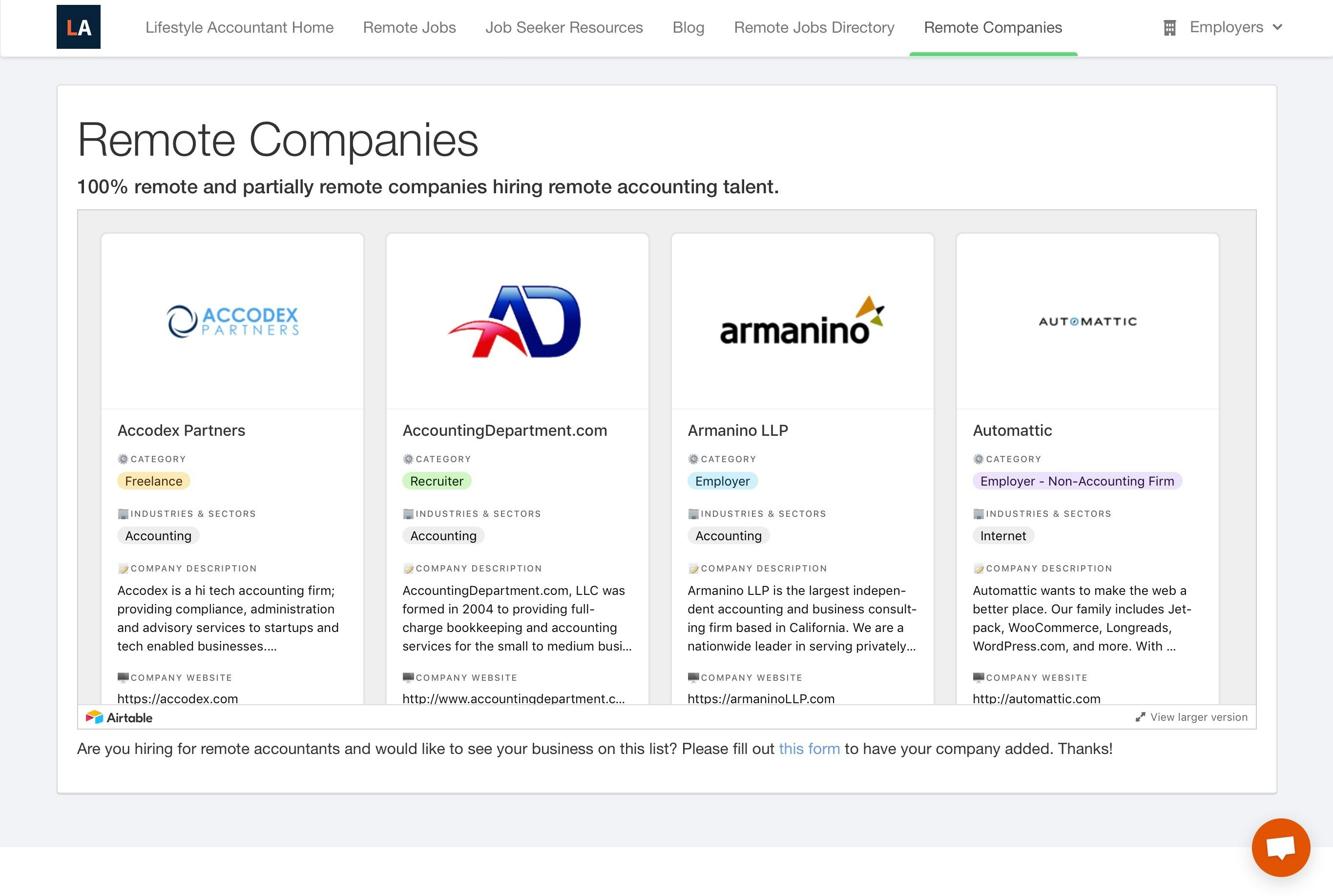Click the expand arrows icon beside View larger version
This screenshot has height=896, width=1333.
coord(1140,717)
